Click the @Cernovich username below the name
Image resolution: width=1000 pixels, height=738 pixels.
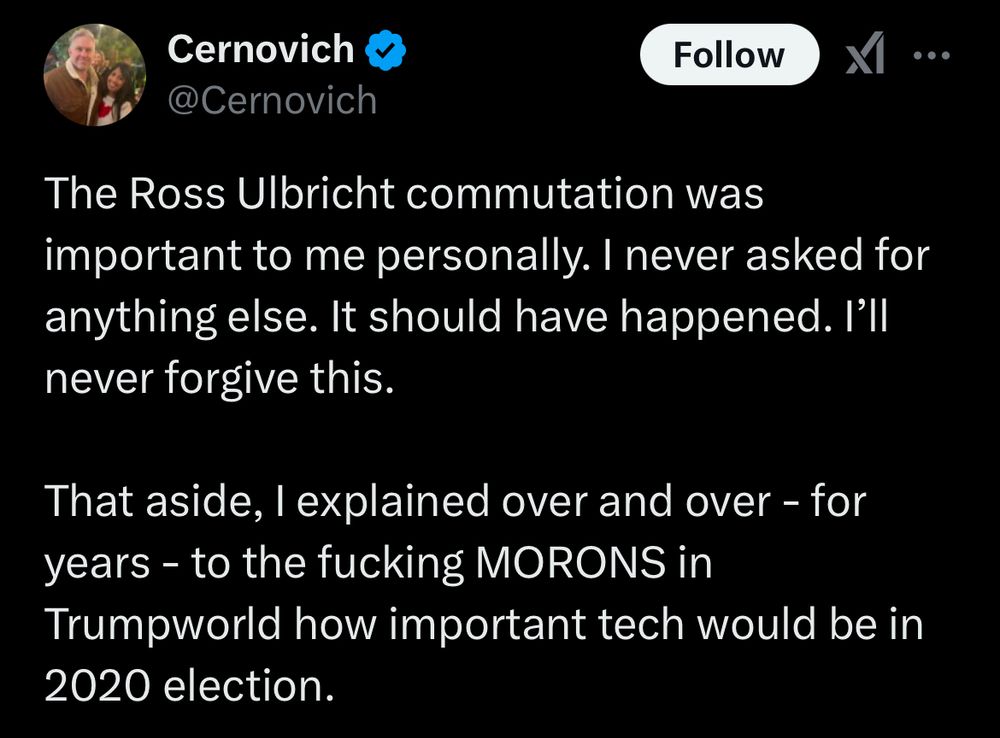[x=272, y=100]
